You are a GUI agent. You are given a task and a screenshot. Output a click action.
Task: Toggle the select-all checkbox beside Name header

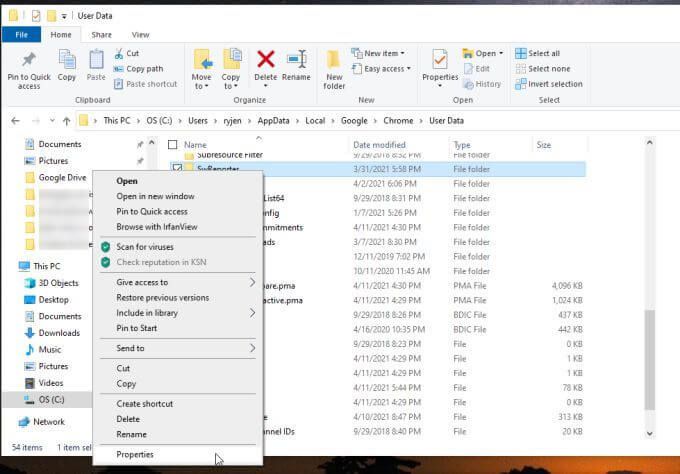coord(173,144)
